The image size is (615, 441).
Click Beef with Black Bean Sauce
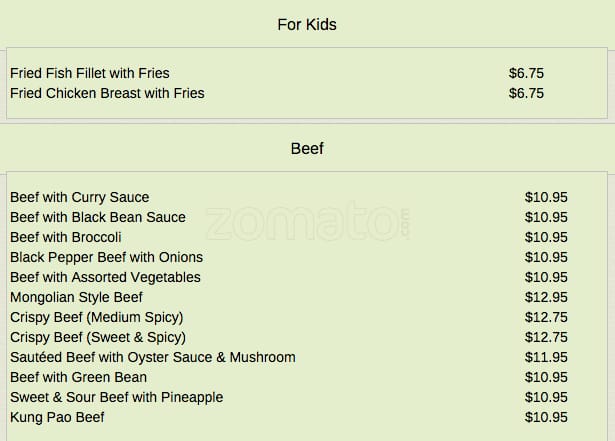click(x=98, y=217)
